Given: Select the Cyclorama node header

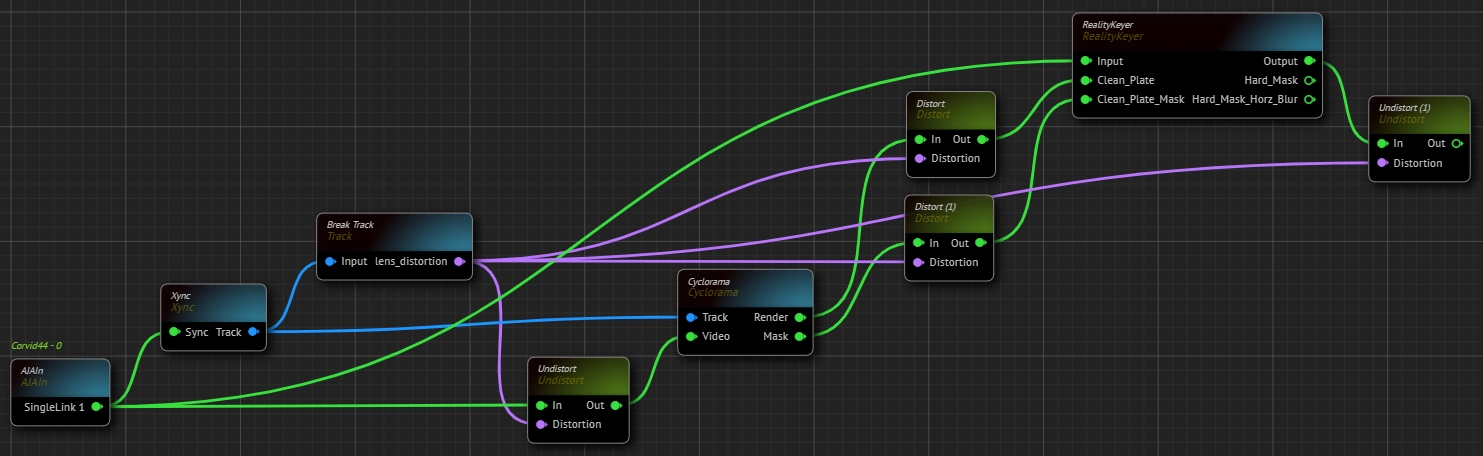Looking at the screenshot, I should coord(744,287).
